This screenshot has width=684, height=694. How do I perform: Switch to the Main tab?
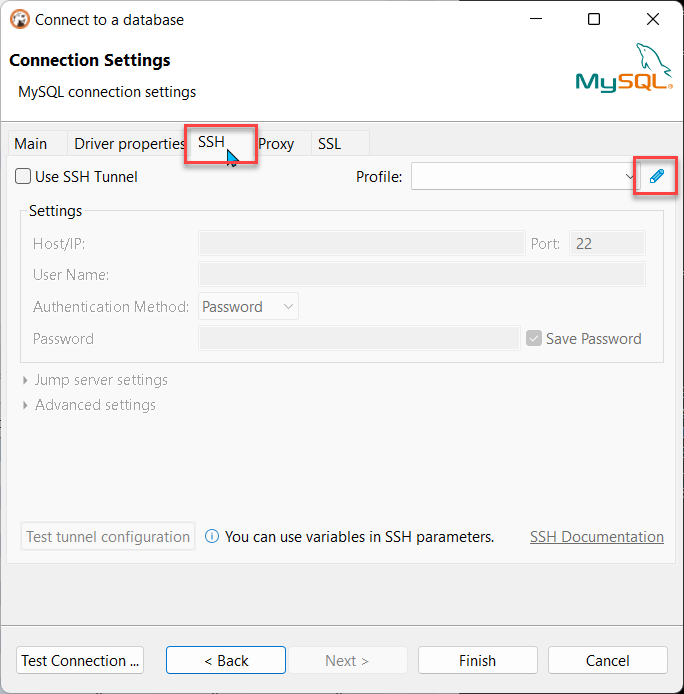pos(30,144)
